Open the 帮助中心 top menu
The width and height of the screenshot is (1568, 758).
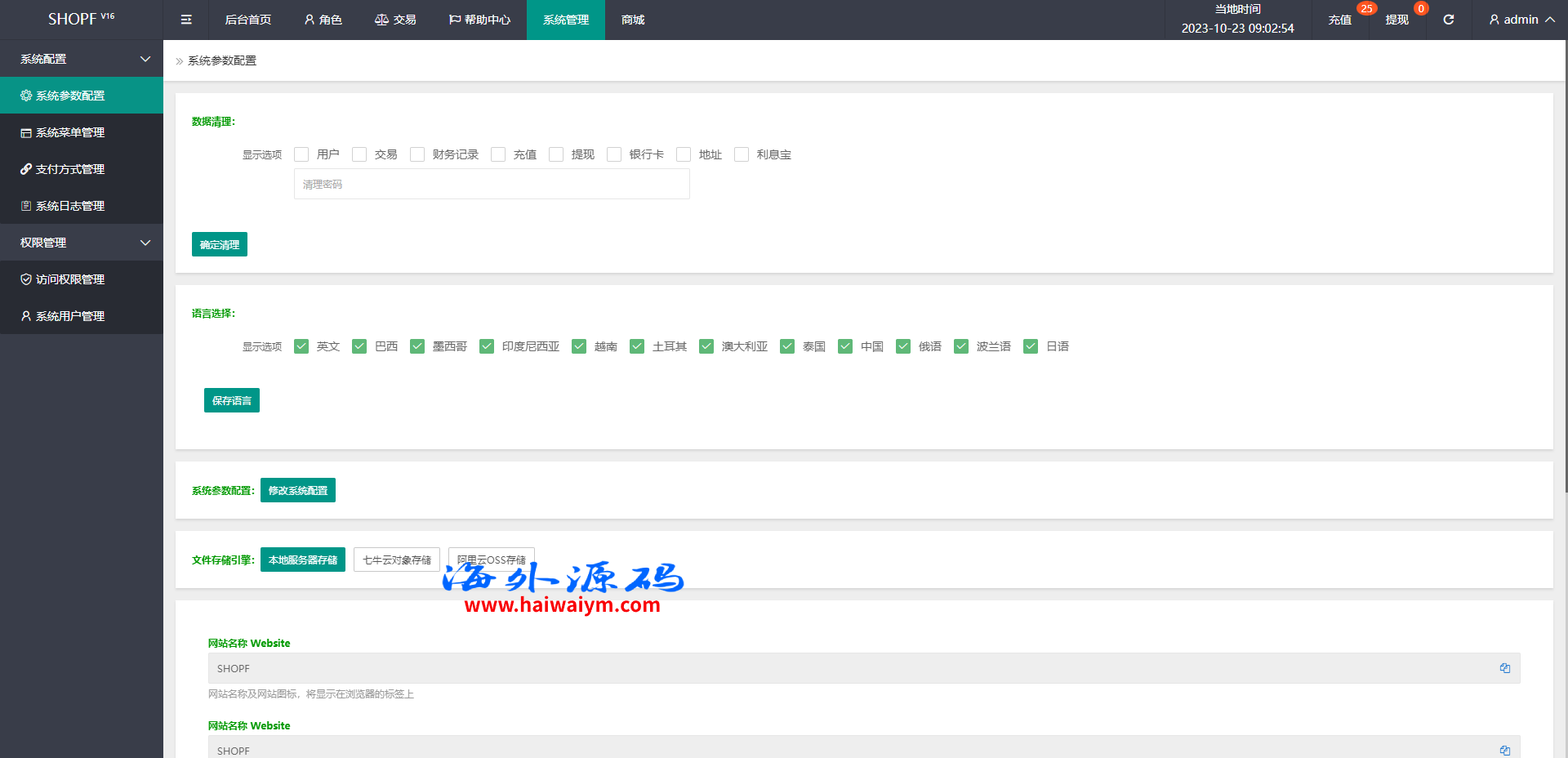(x=479, y=20)
